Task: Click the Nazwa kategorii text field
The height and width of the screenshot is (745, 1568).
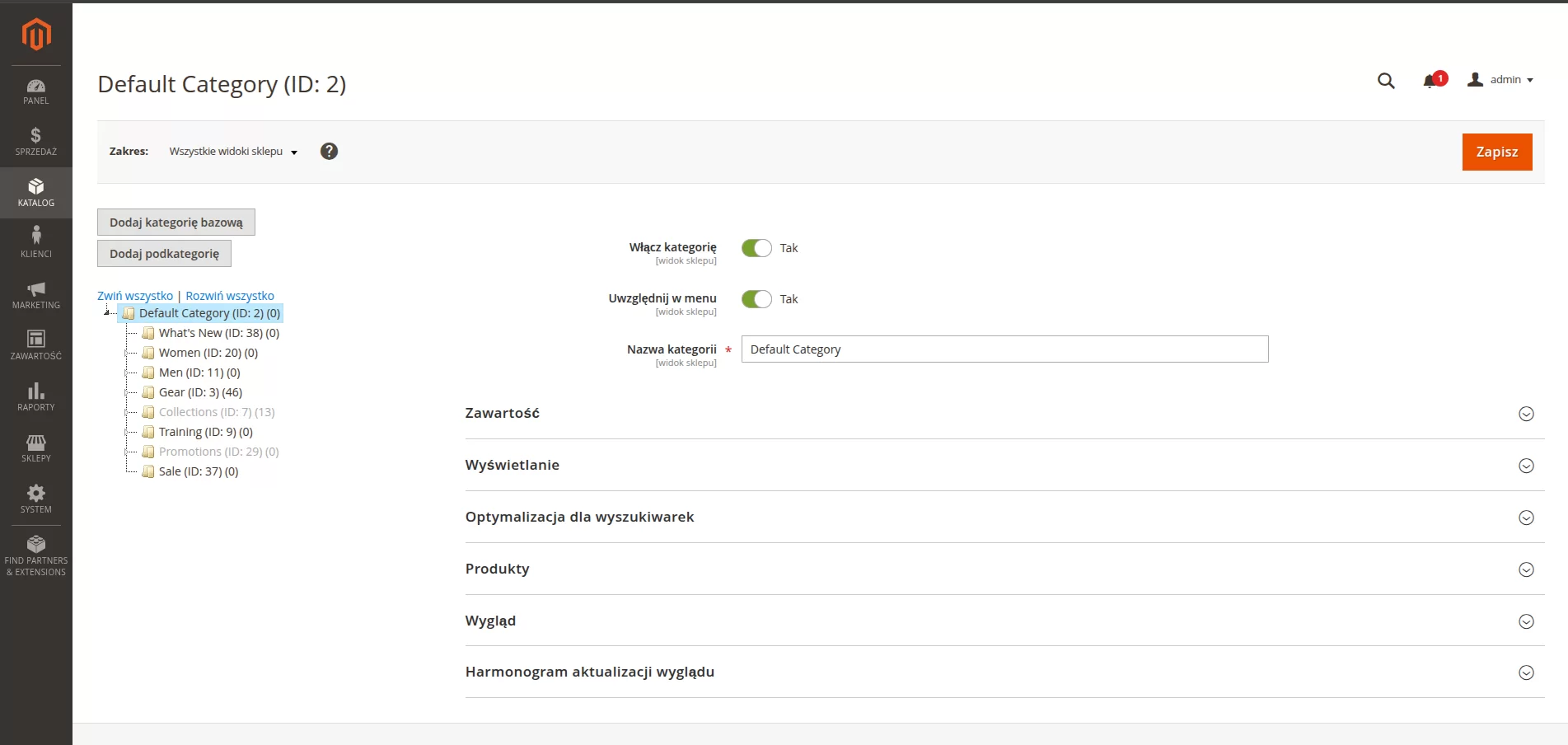Action: coord(1004,349)
